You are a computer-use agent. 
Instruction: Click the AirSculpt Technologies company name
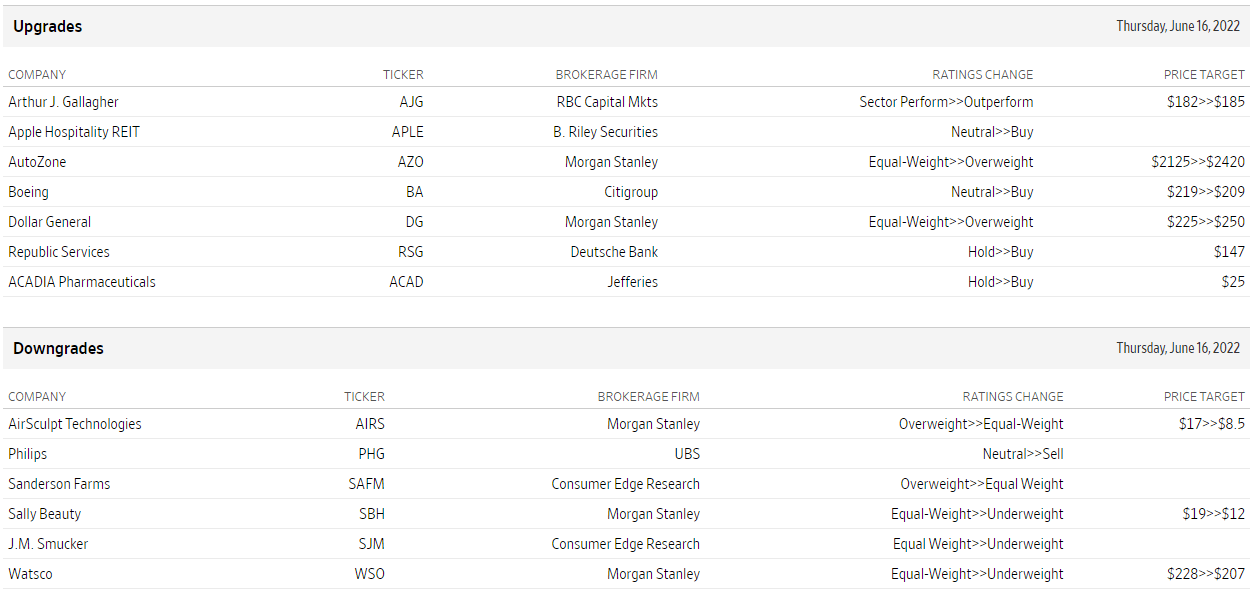pyautogui.click(x=75, y=424)
